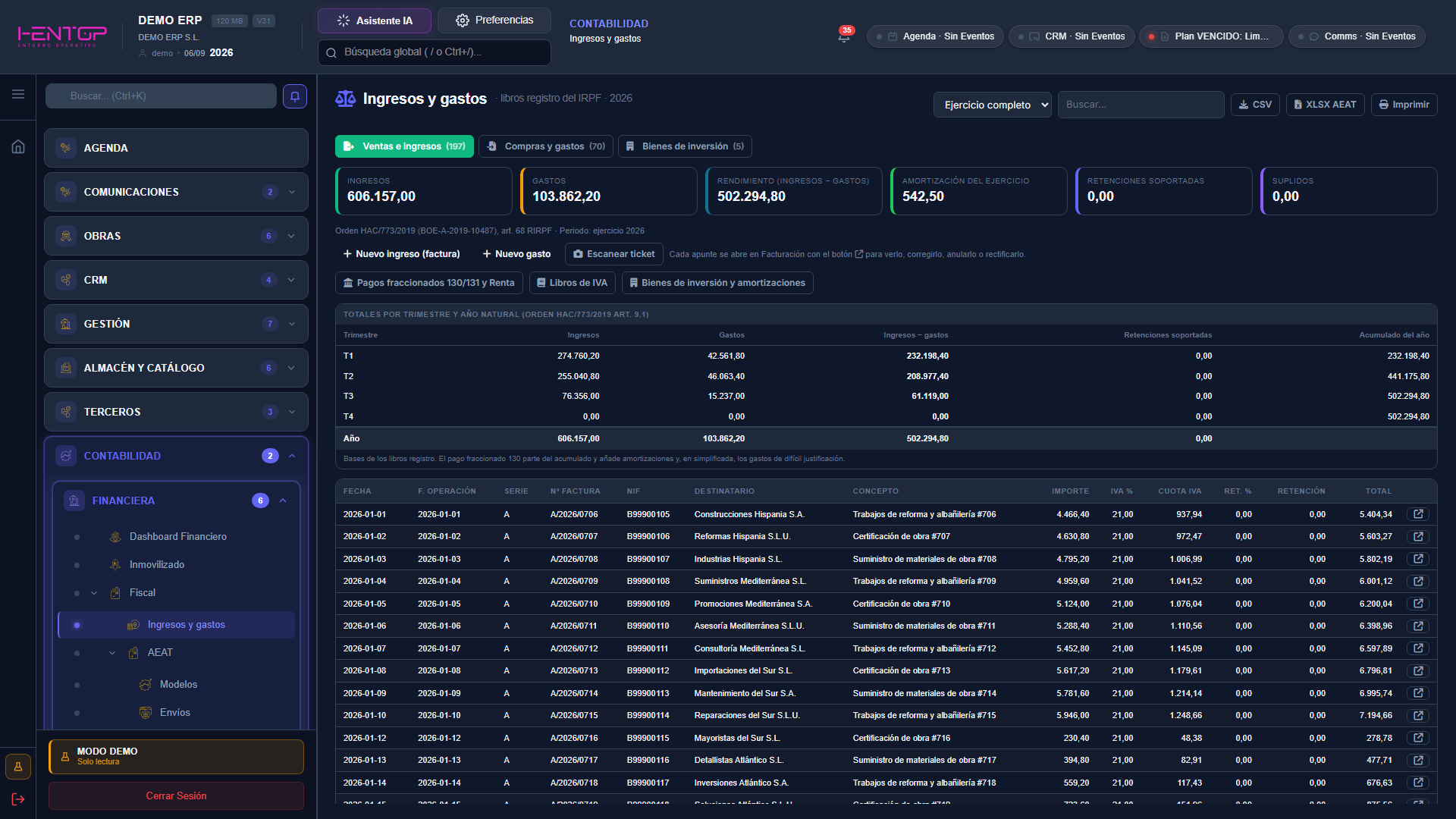Click the balance scale icon beside Ingresos y gastos title
The width and height of the screenshot is (1456, 819).
345,99
